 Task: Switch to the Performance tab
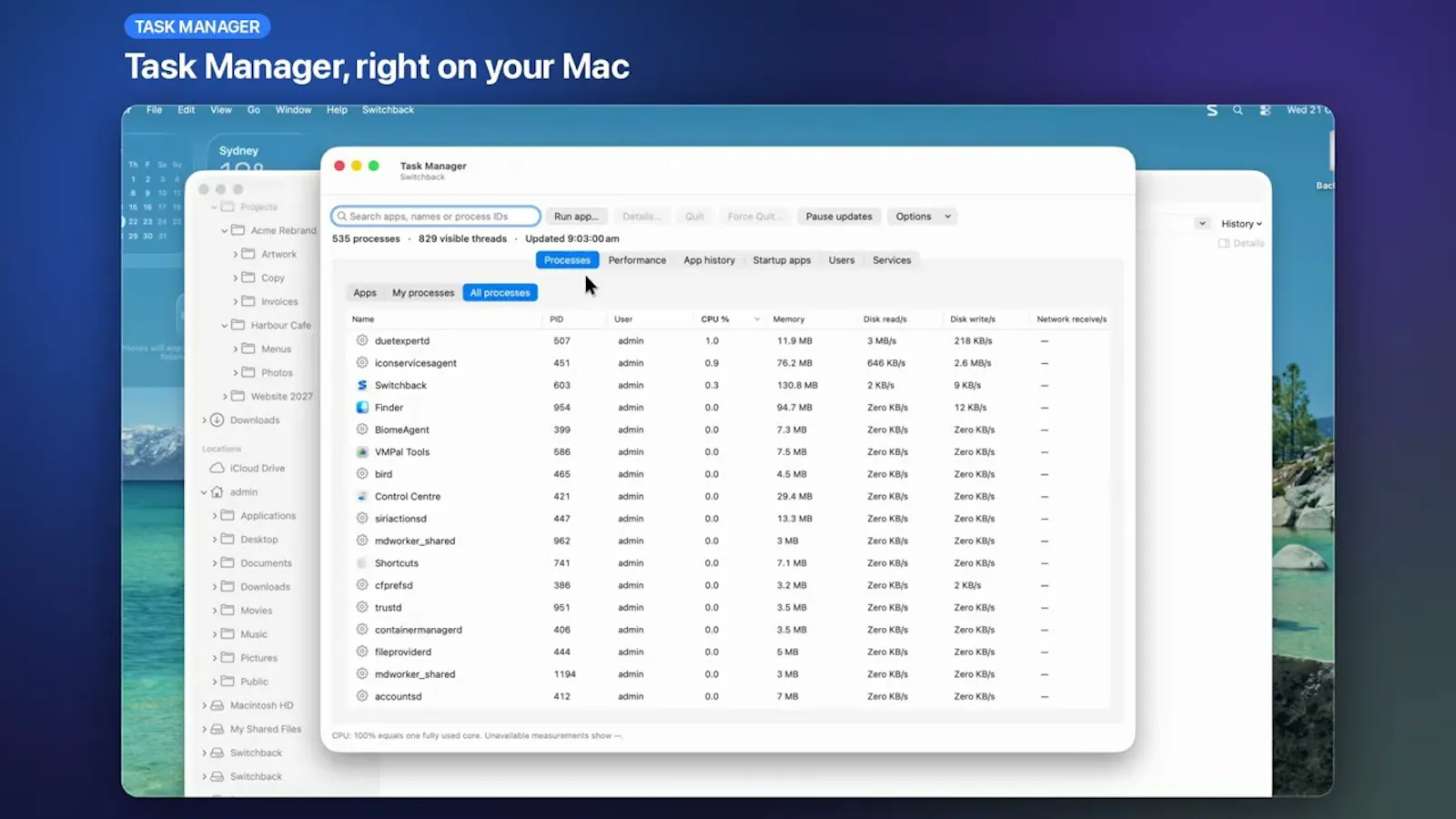[x=637, y=260]
